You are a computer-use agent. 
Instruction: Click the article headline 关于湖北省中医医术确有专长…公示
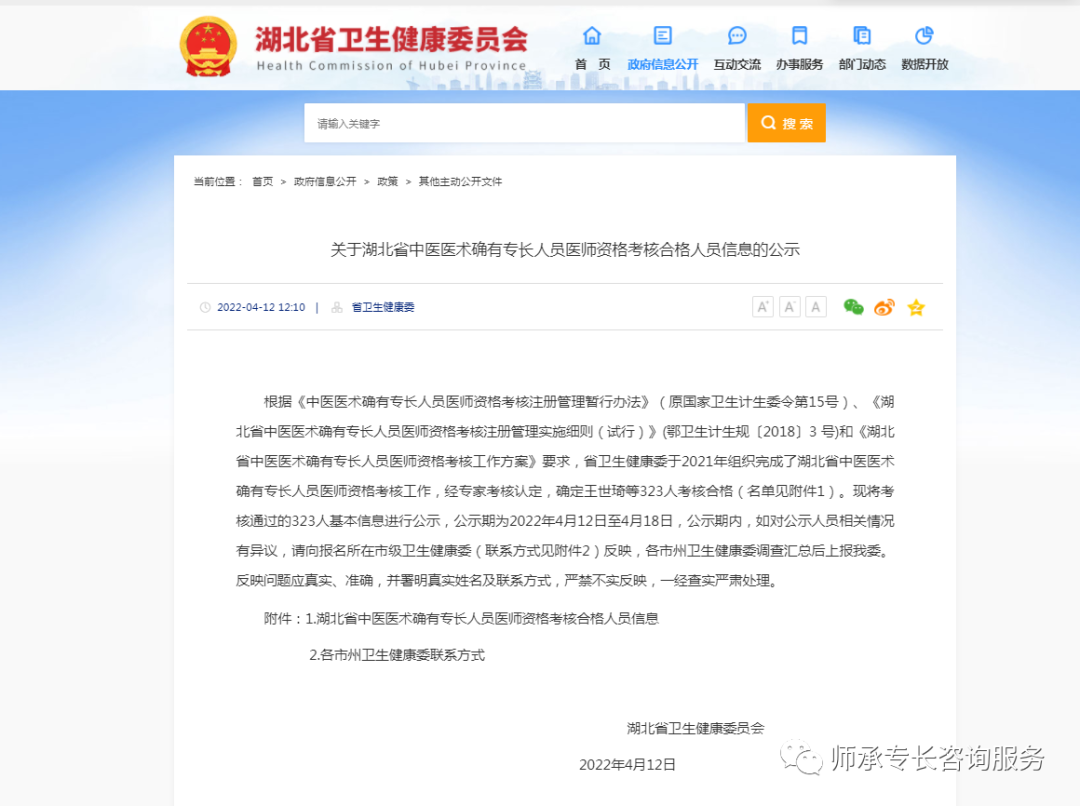tap(565, 249)
